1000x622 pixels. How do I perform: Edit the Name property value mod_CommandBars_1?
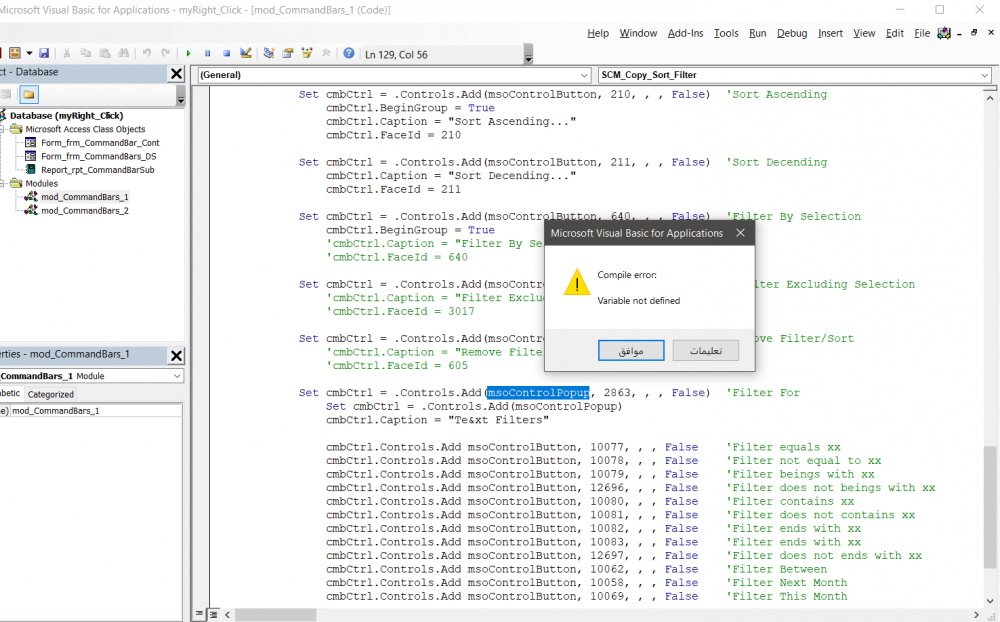click(96, 411)
